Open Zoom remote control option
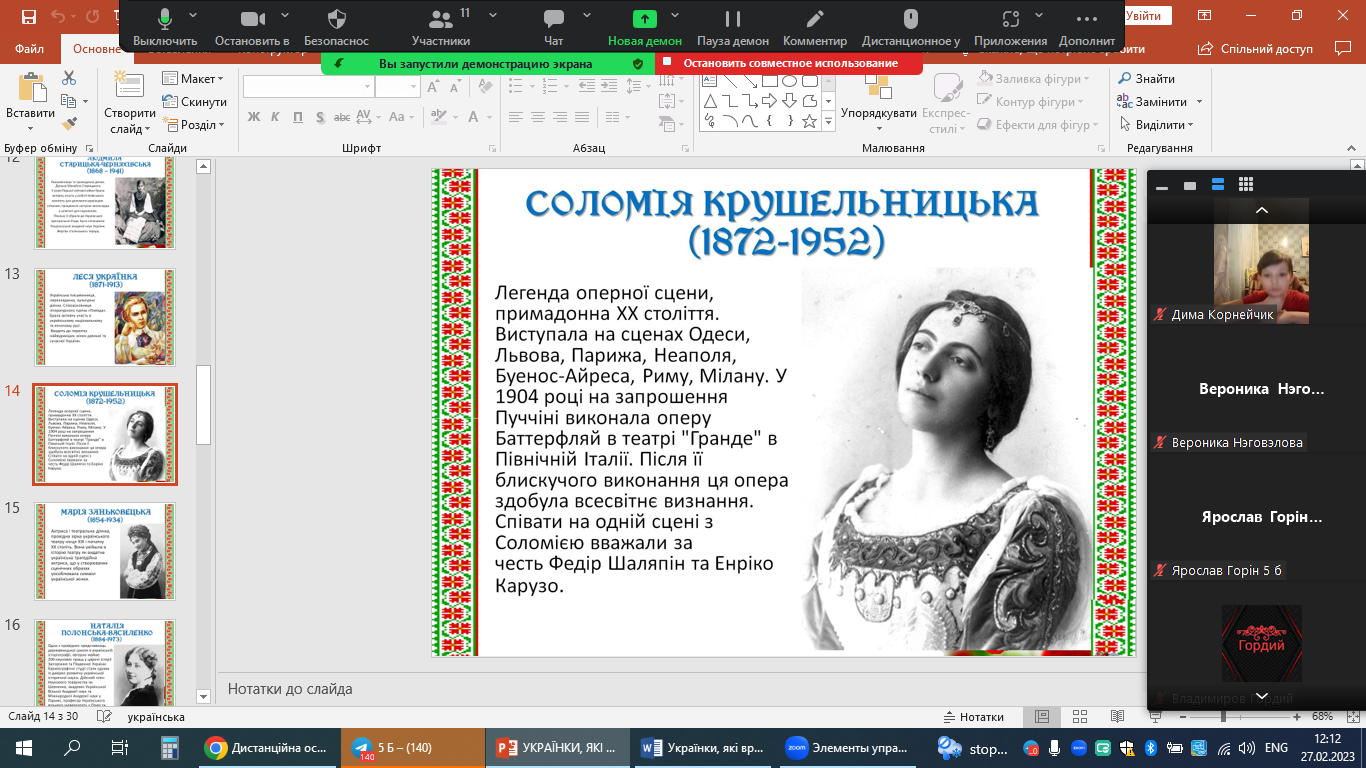This screenshot has width=1366, height=768. [x=910, y=28]
